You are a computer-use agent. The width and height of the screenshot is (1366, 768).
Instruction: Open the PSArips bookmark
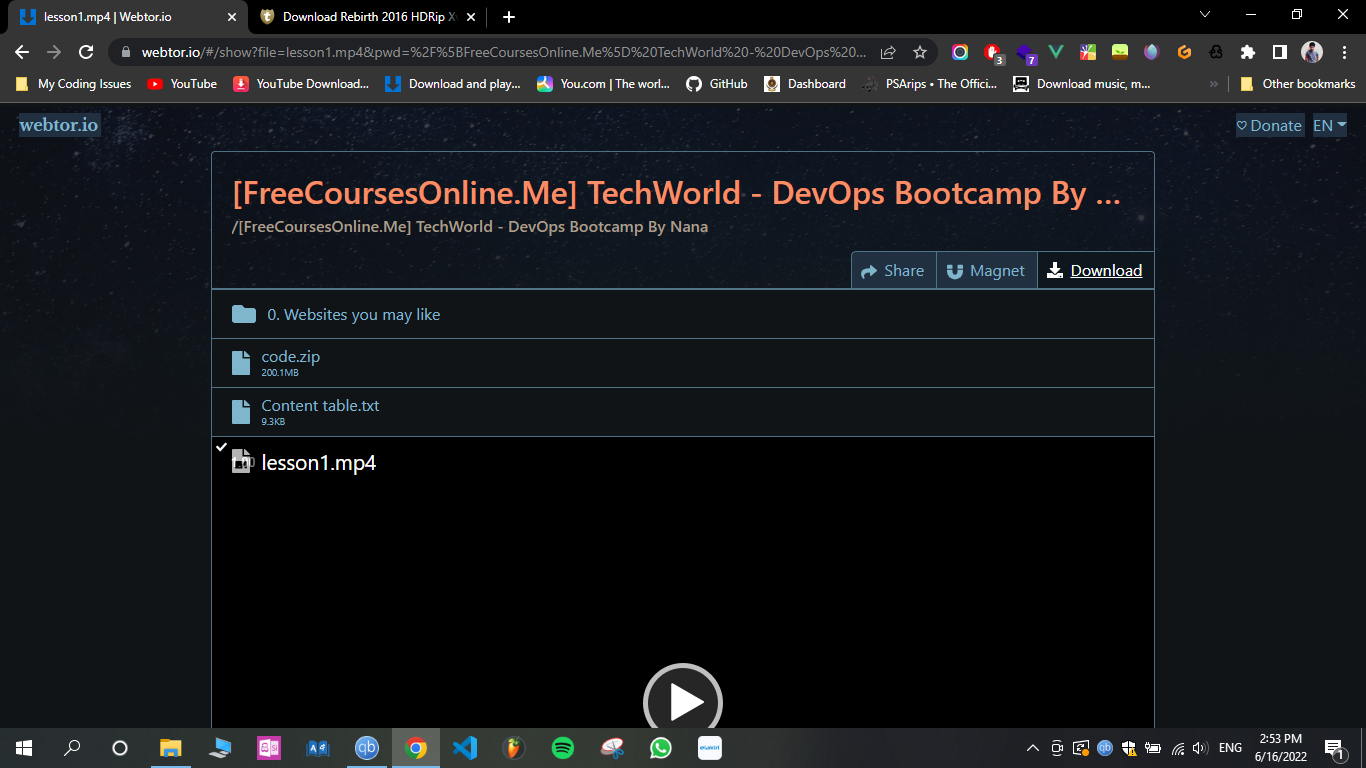tap(930, 84)
